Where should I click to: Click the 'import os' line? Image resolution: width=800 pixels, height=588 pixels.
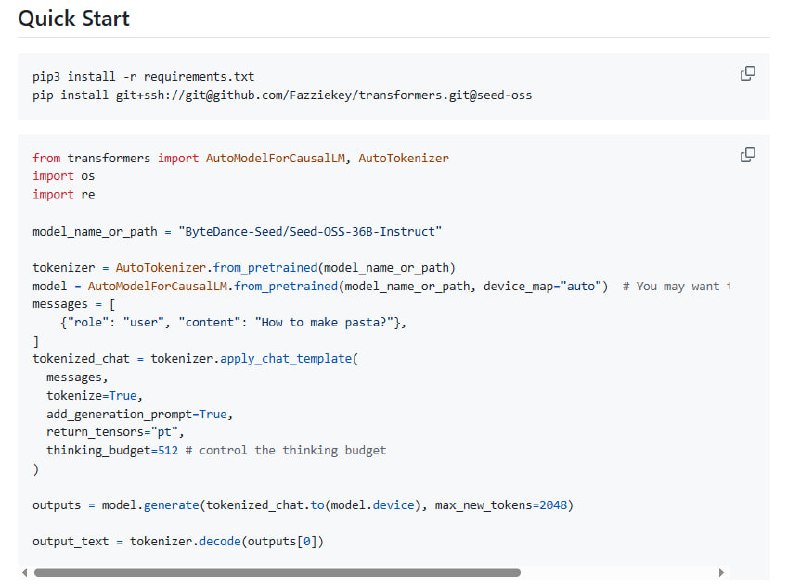(63, 176)
